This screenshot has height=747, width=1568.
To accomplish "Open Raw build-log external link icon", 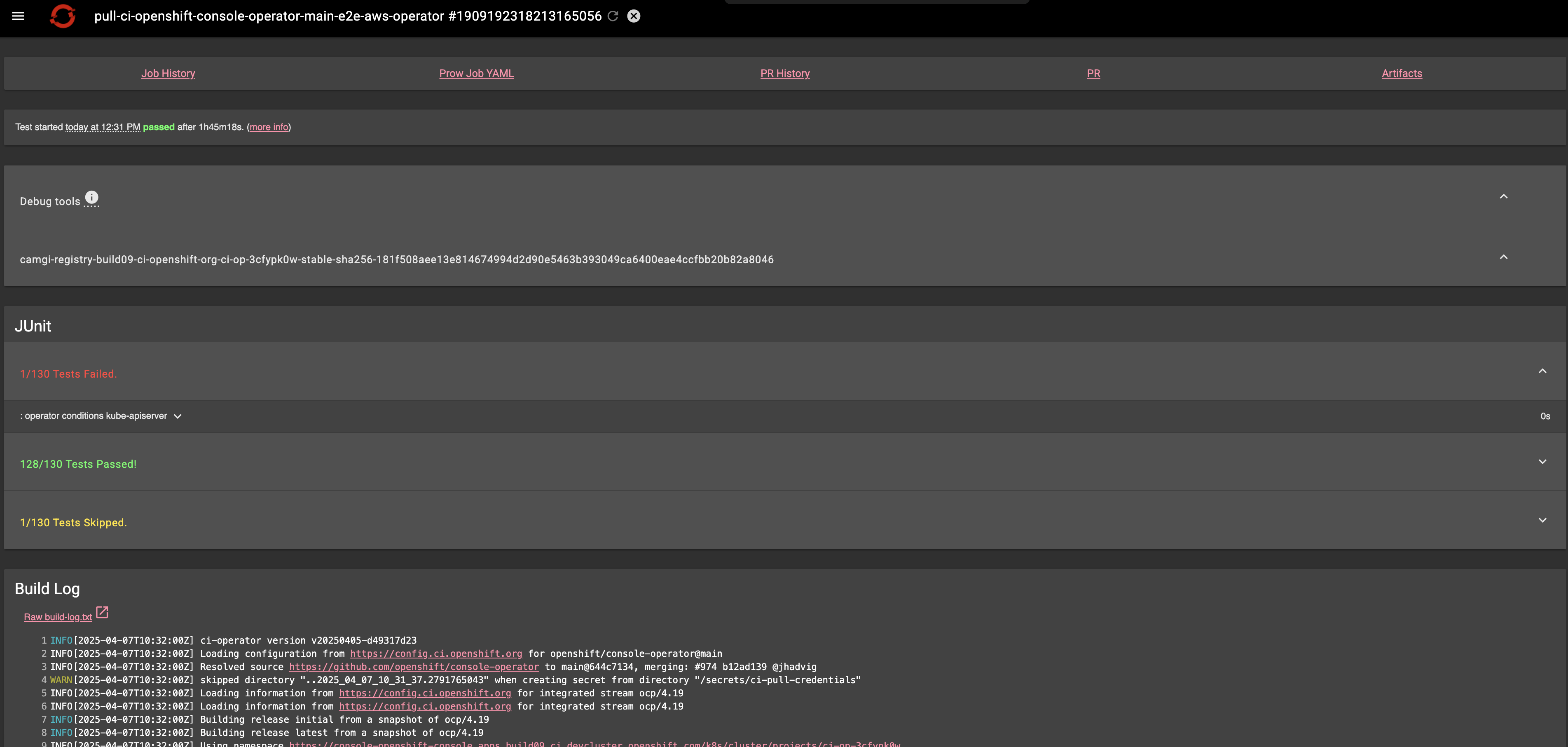I will [x=102, y=613].
